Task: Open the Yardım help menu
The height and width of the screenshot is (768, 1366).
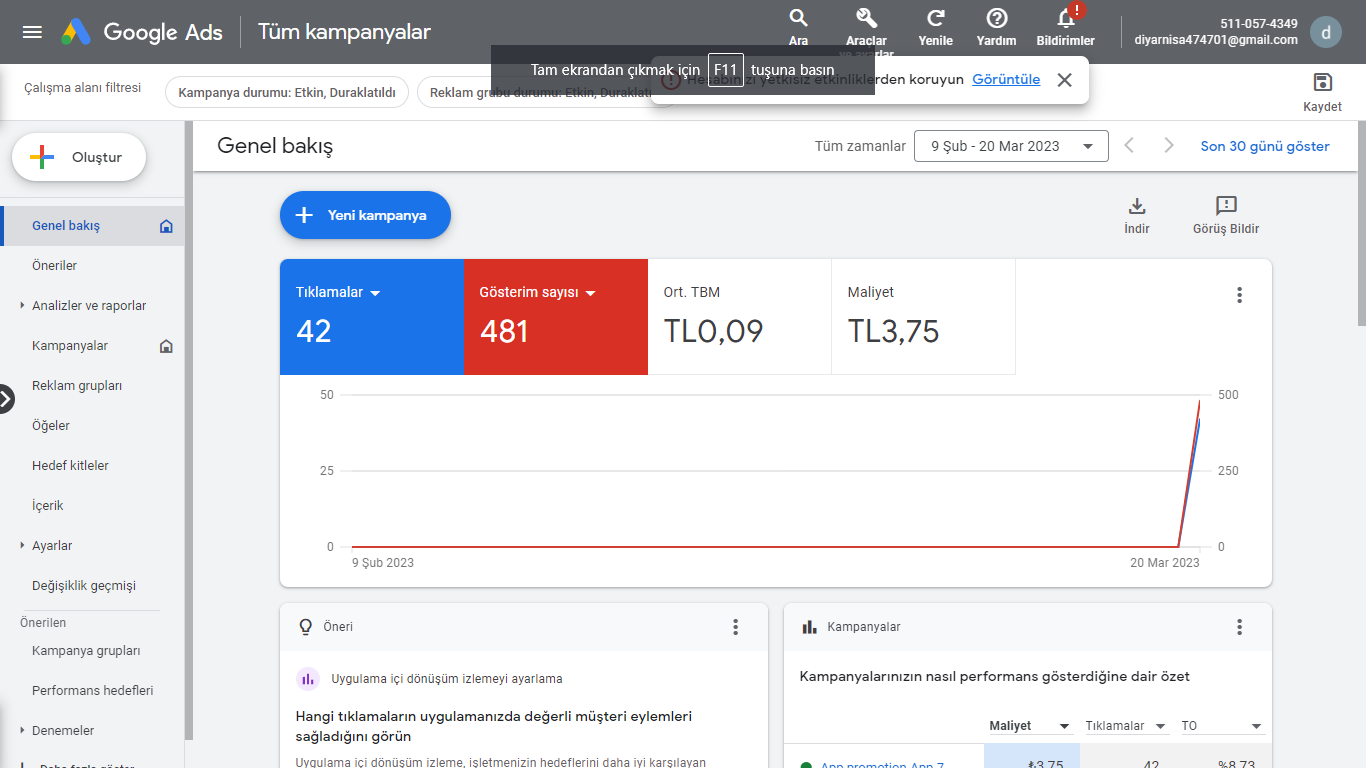Action: (x=996, y=27)
